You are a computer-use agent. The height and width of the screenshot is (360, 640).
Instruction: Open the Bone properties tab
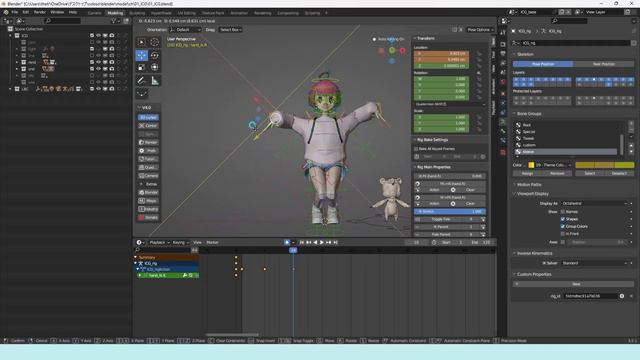(503, 131)
